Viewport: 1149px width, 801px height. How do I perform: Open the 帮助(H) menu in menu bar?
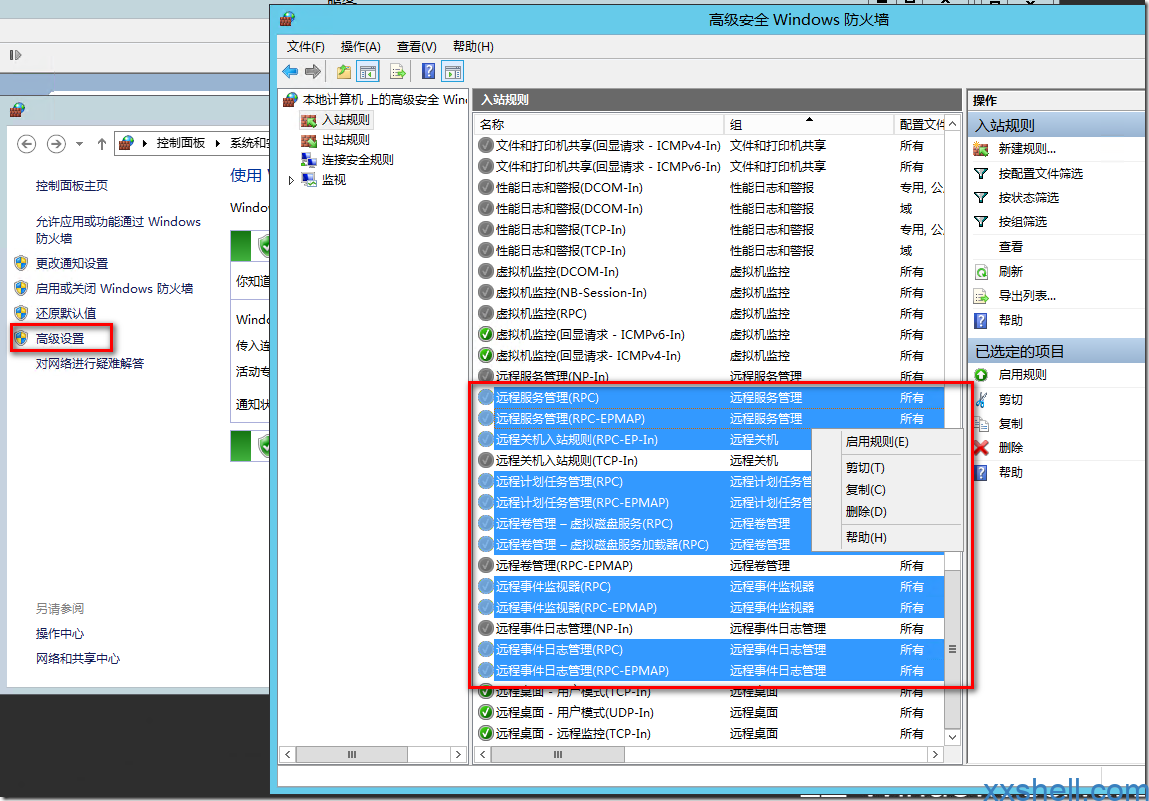click(473, 47)
